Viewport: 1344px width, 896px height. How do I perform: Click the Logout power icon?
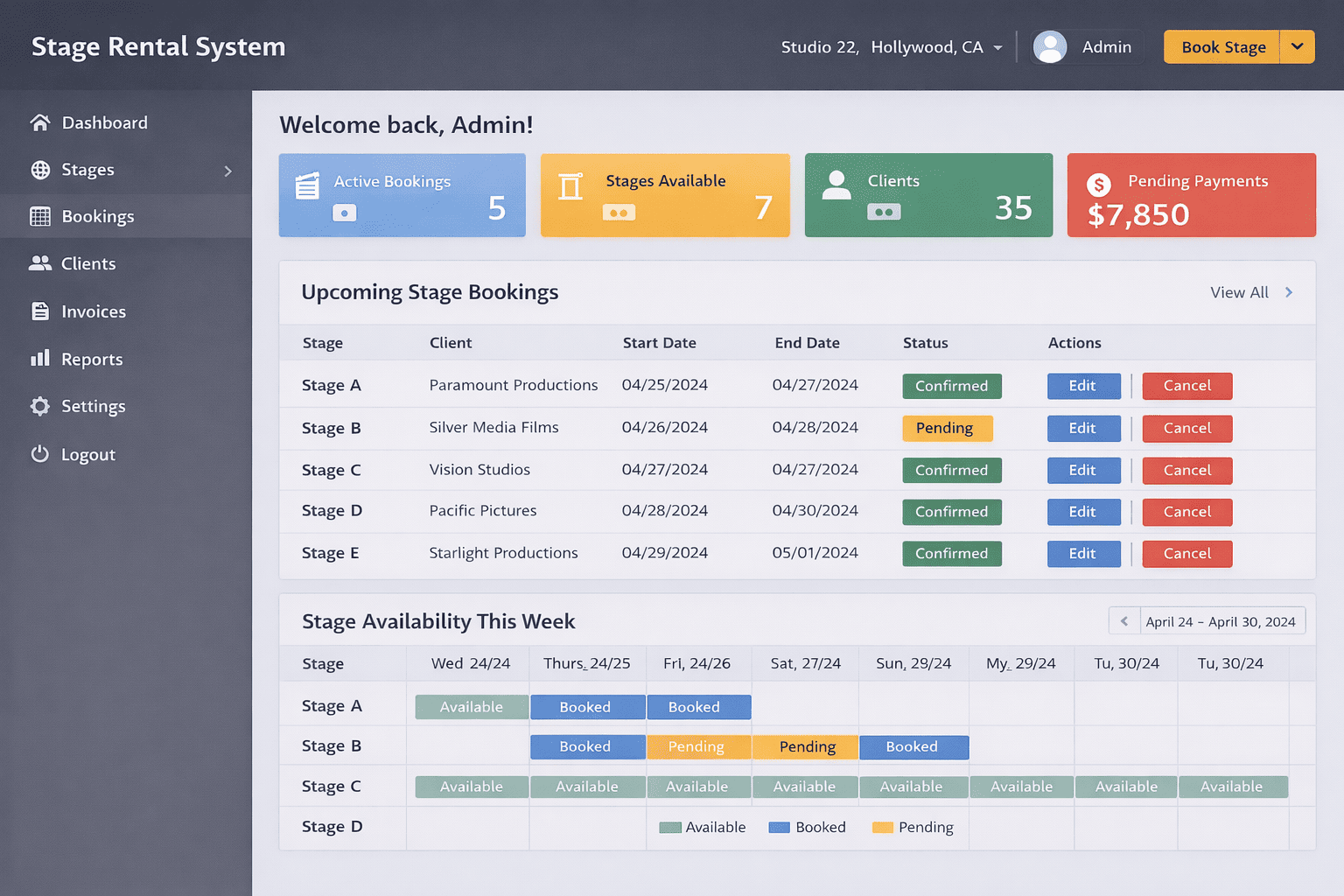point(40,454)
